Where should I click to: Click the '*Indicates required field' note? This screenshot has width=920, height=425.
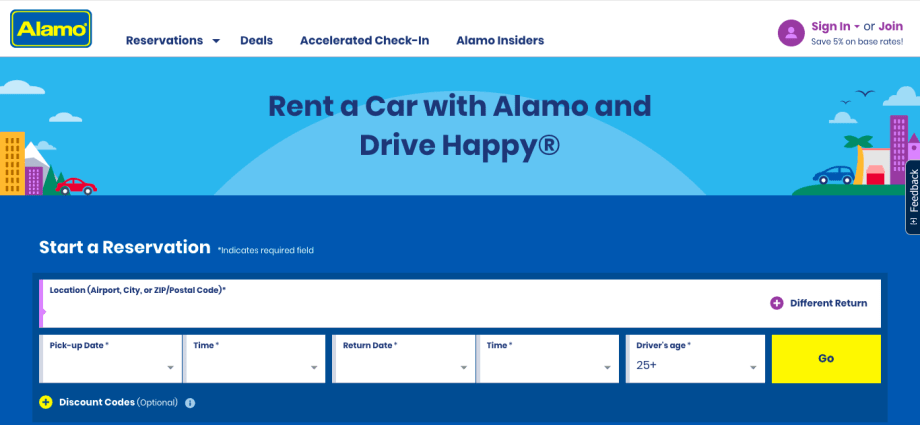click(x=266, y=251)
